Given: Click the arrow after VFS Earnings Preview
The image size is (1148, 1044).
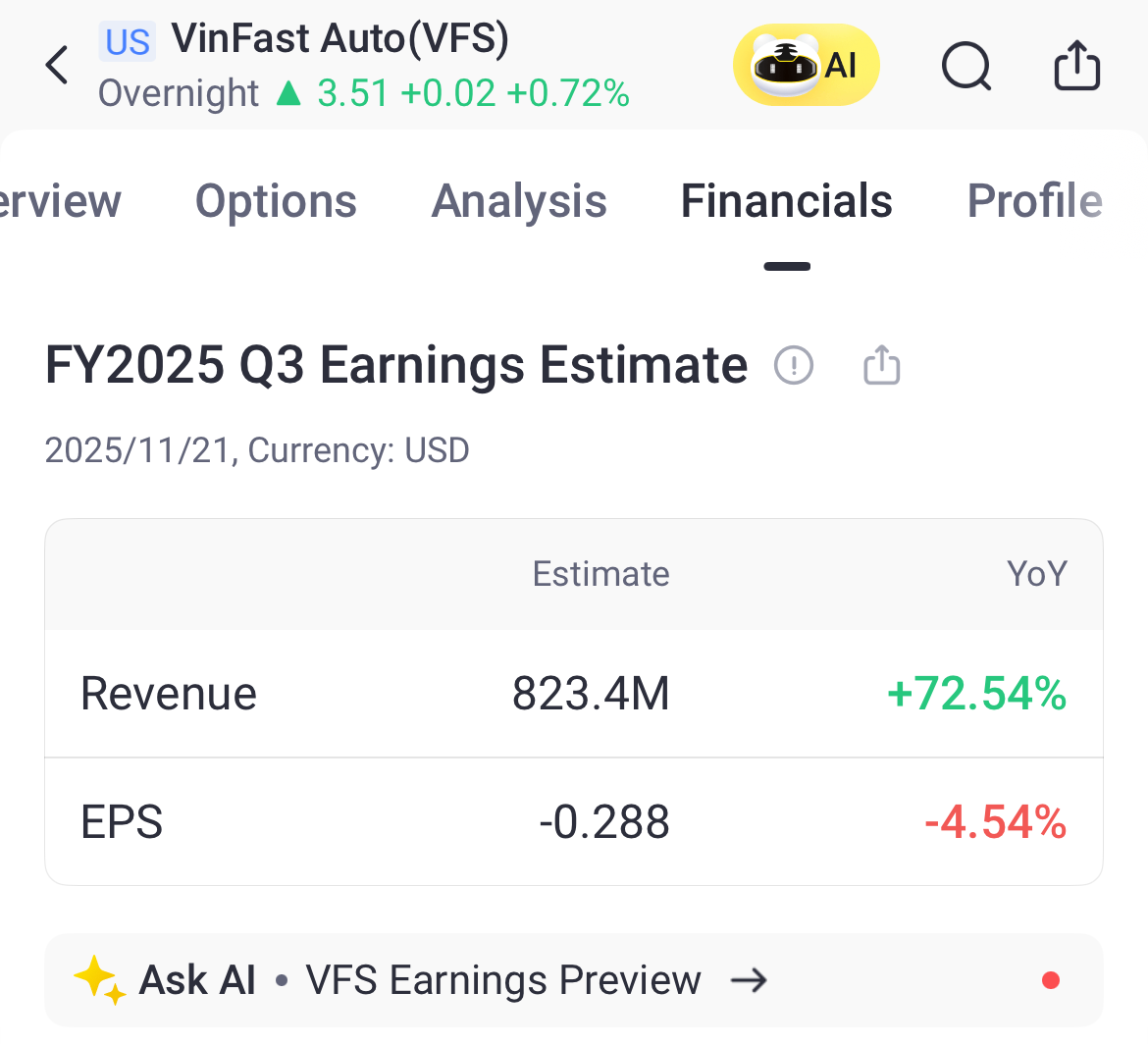Looking at the screenshot, I should pos(750,980).
